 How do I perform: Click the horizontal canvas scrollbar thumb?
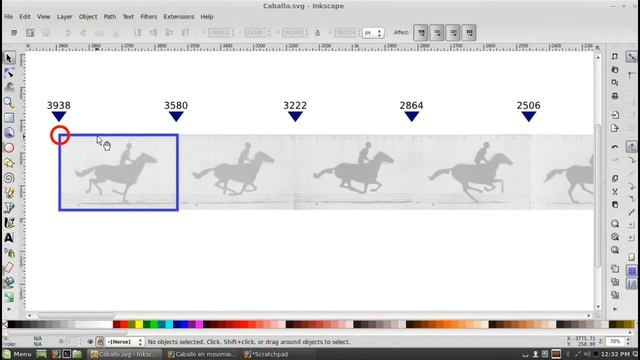[x=76, y=315]
